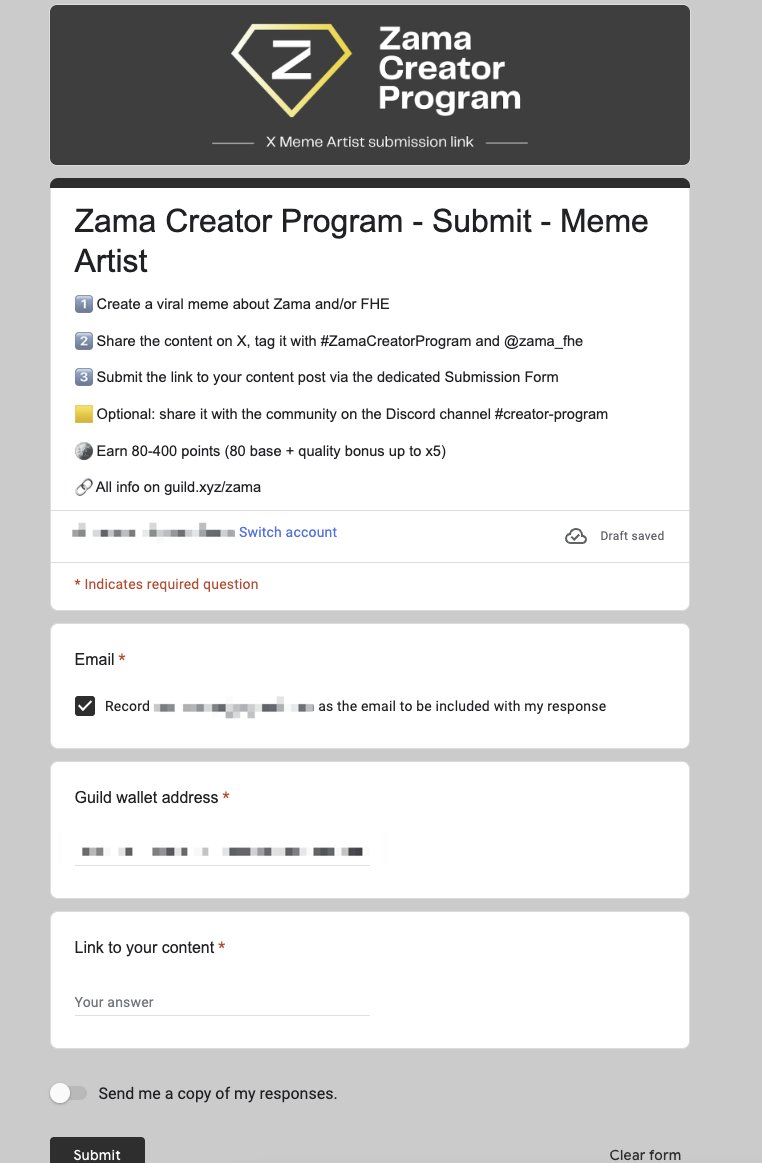Click the keycap 1 emoji bullet
This screenshot has height=1163, width=762.
83,304
